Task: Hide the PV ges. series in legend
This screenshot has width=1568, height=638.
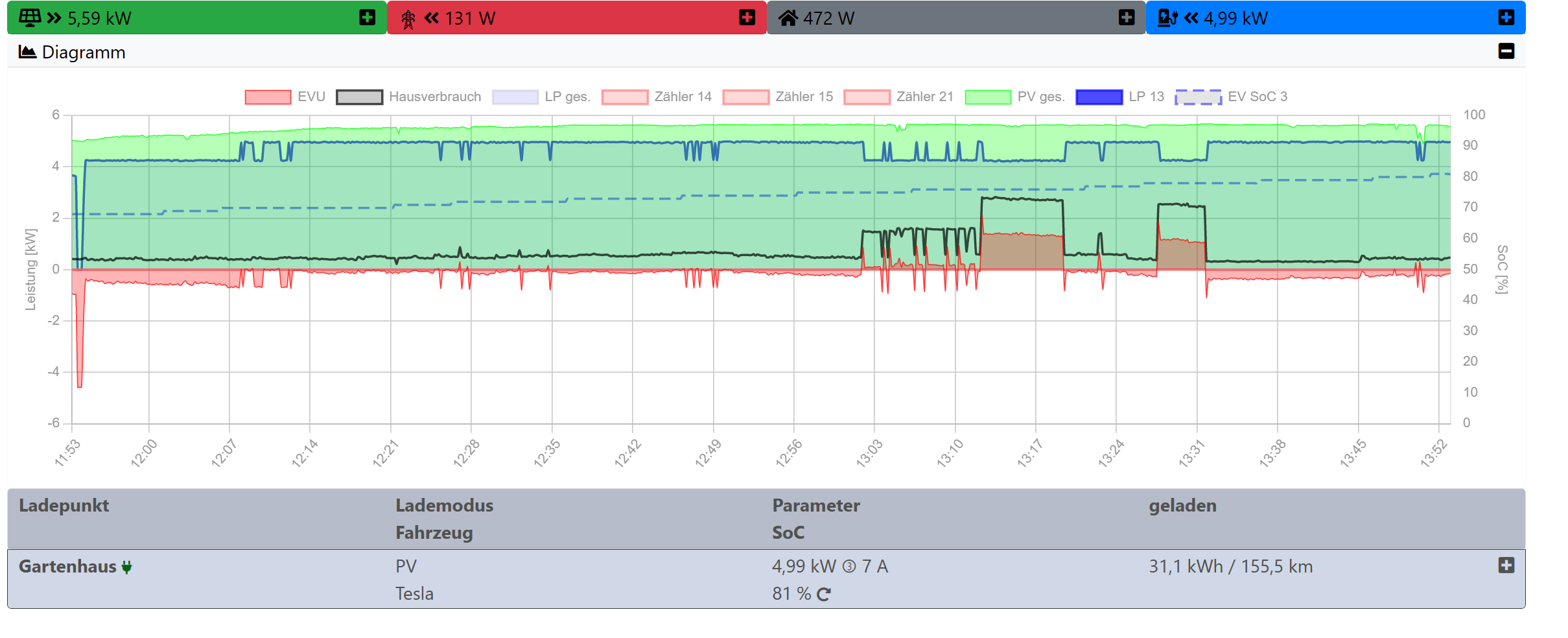Action: tap(988, 97)
